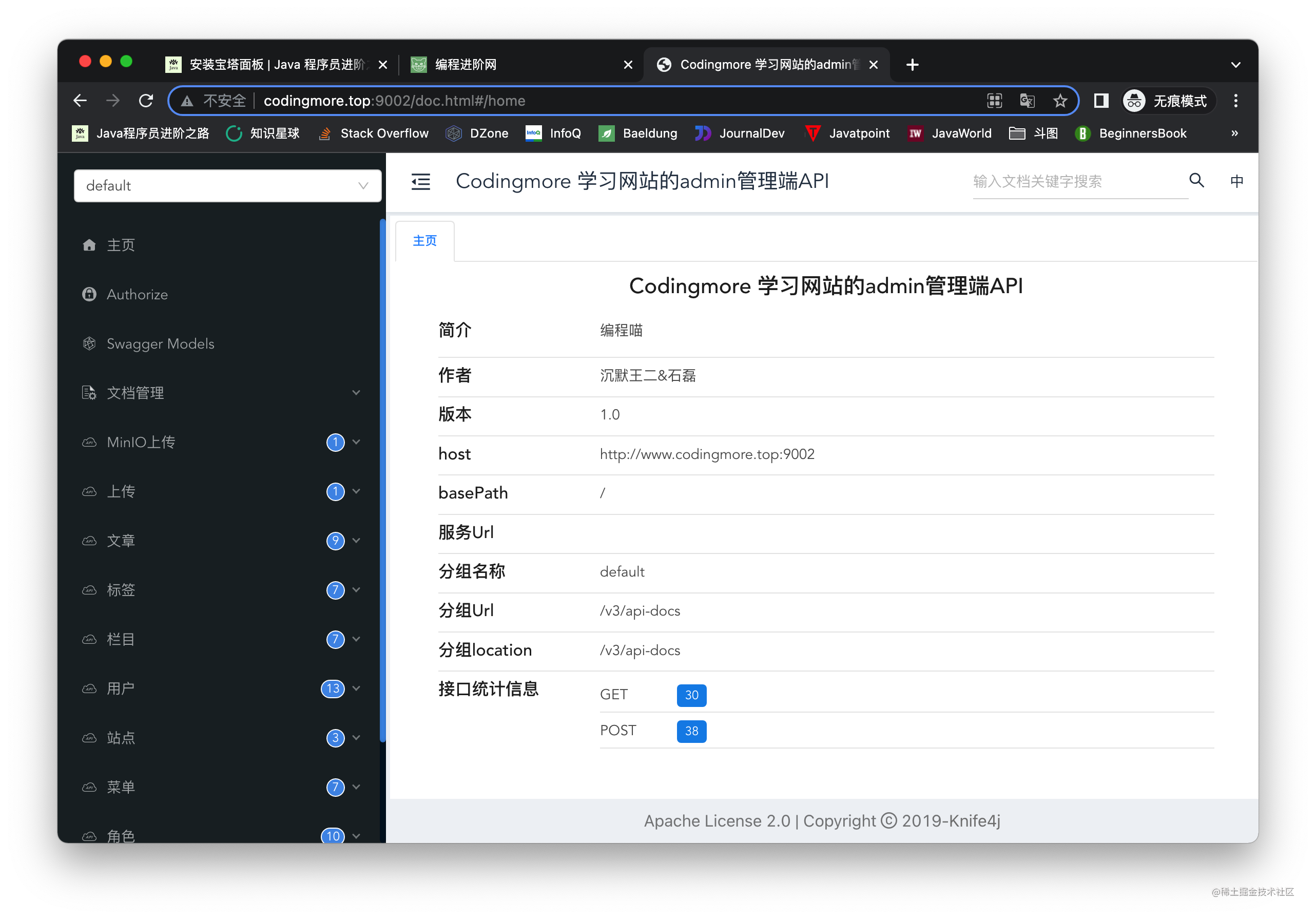Screen dimensions: 1316x919
Task: Click the MinIO上传 cloud upload icon
Action: tap(92, 441)
